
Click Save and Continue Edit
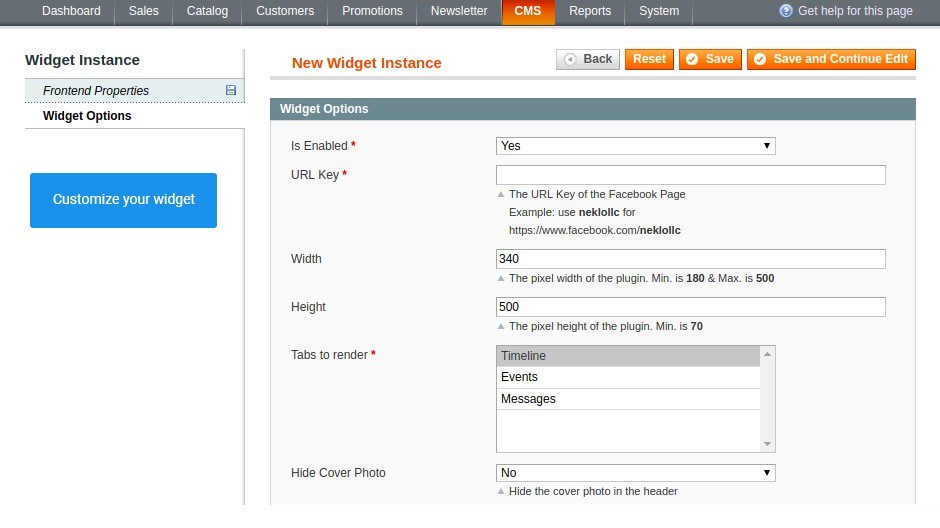coord(831,59)
